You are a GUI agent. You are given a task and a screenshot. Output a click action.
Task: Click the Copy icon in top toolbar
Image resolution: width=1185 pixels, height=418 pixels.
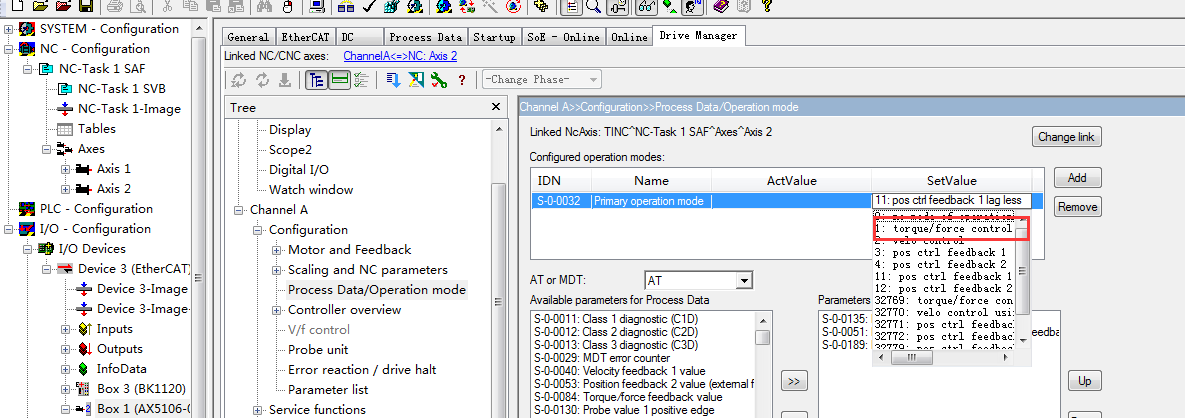pos(190,7)
